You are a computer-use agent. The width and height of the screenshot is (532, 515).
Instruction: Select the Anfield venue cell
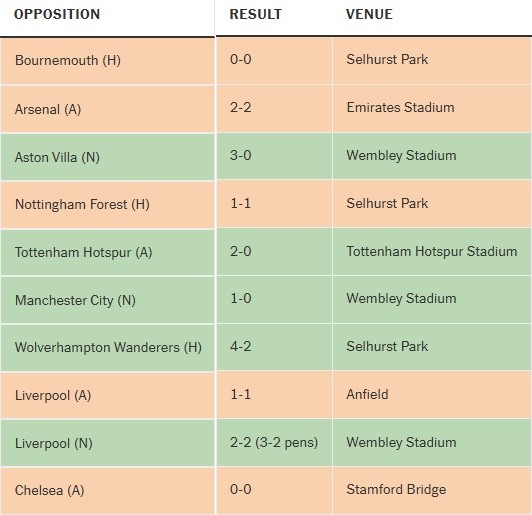tap(432, 395)
